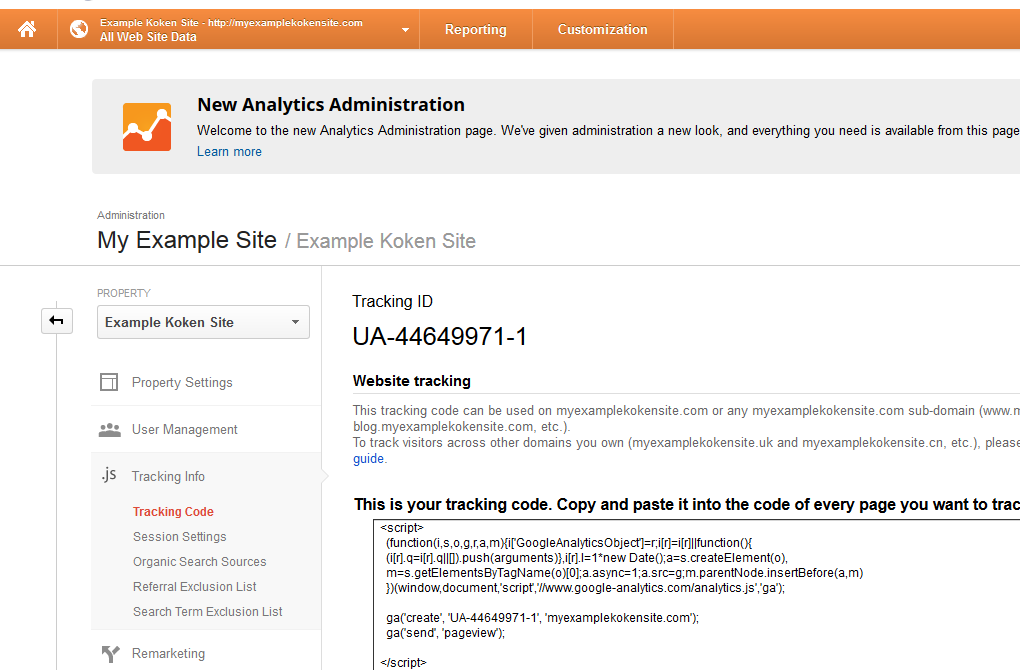
Task: Go to the Analytics home icon
Action: (27, 29)
